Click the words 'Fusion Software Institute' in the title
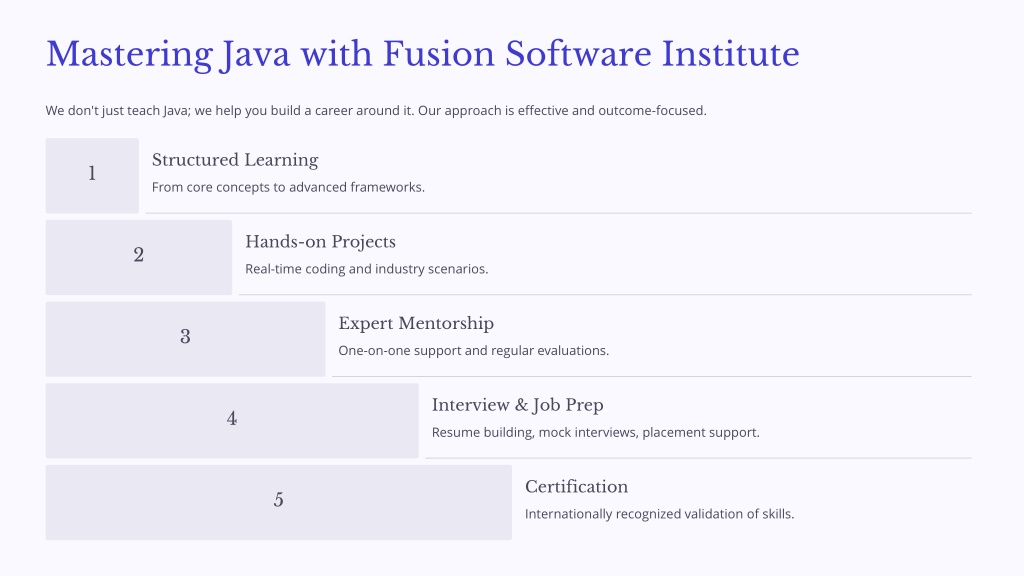Screen dimensions: 1024x576 [x=591, y=54]
